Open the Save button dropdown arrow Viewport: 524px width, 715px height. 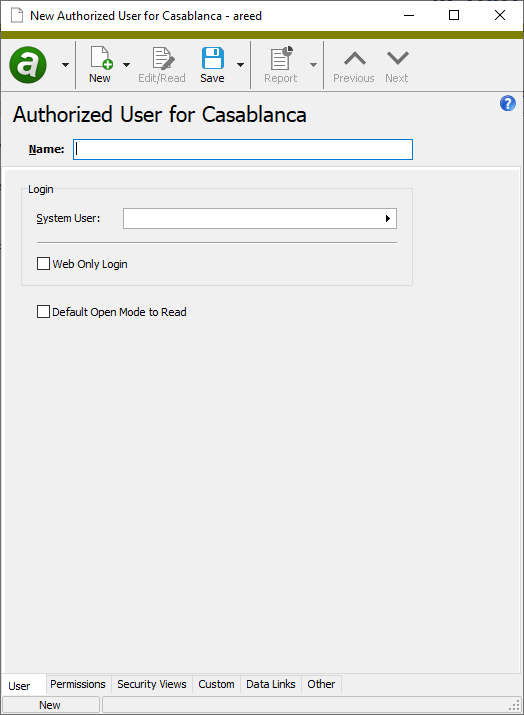240,65
